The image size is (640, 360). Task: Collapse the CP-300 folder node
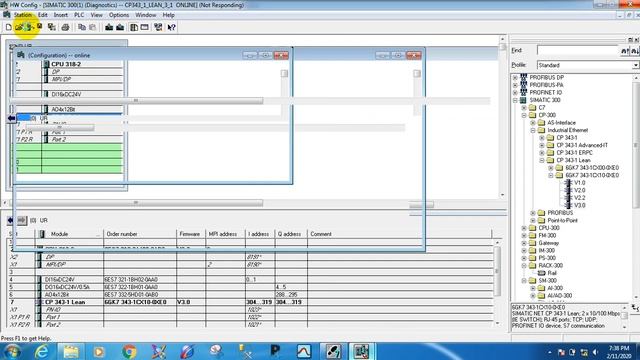(x=524, y=115)
